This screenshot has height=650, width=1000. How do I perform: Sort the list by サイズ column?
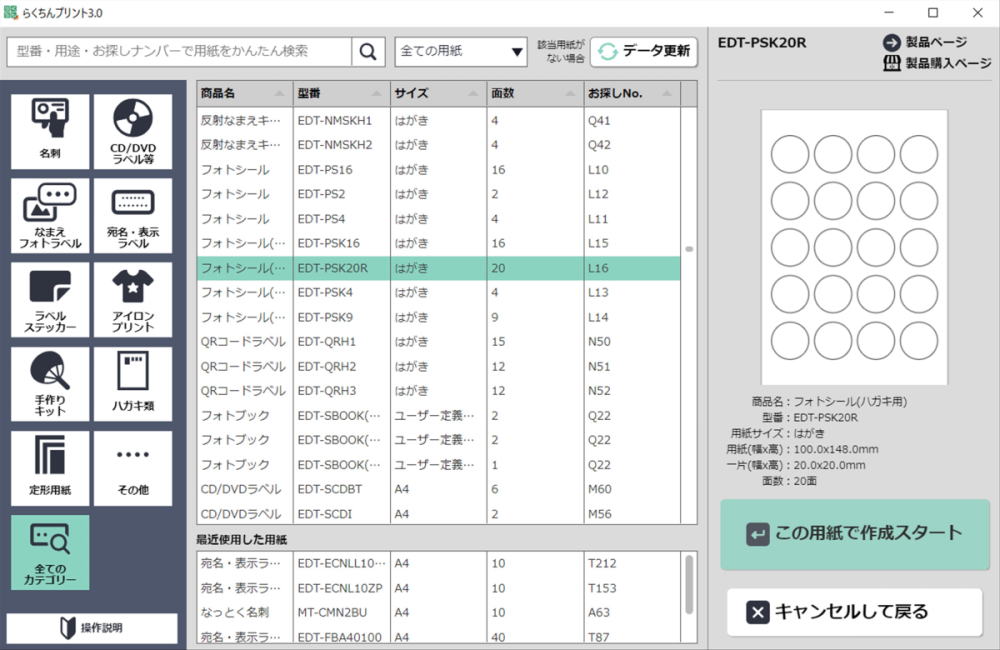(438, 93)
